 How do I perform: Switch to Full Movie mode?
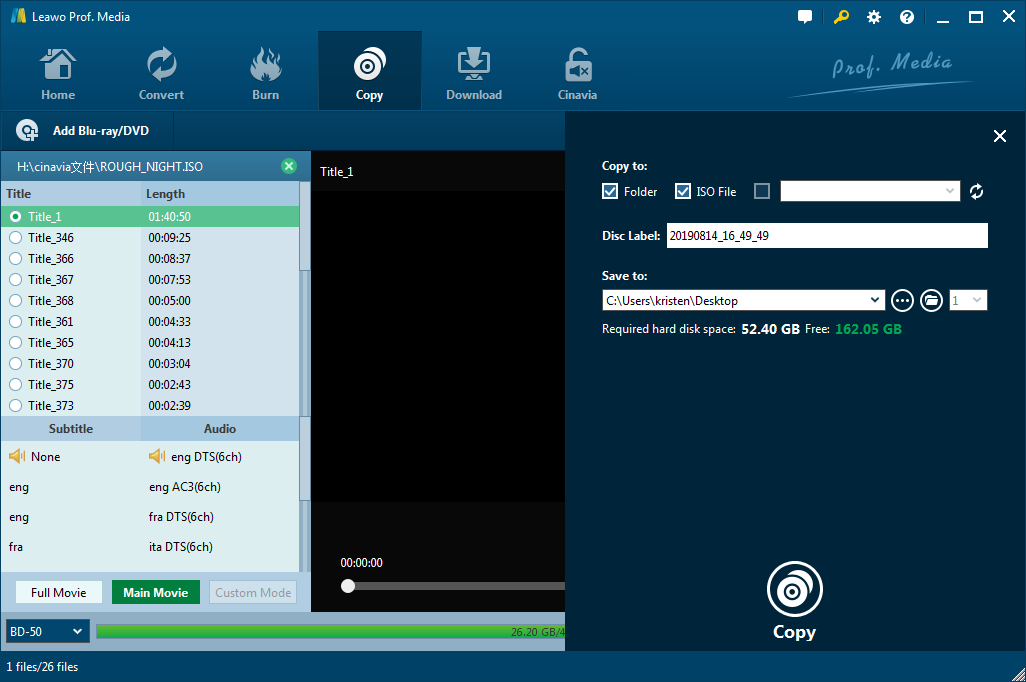coord(57,592)
